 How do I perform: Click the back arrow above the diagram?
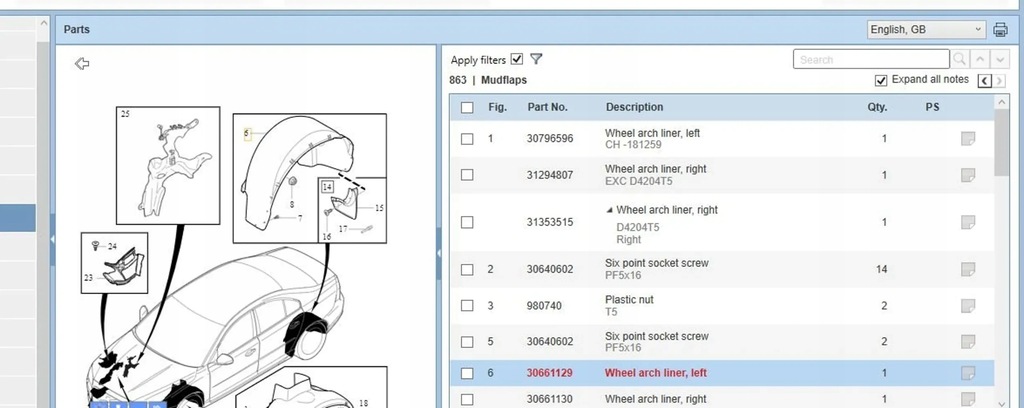click(82, 63)
